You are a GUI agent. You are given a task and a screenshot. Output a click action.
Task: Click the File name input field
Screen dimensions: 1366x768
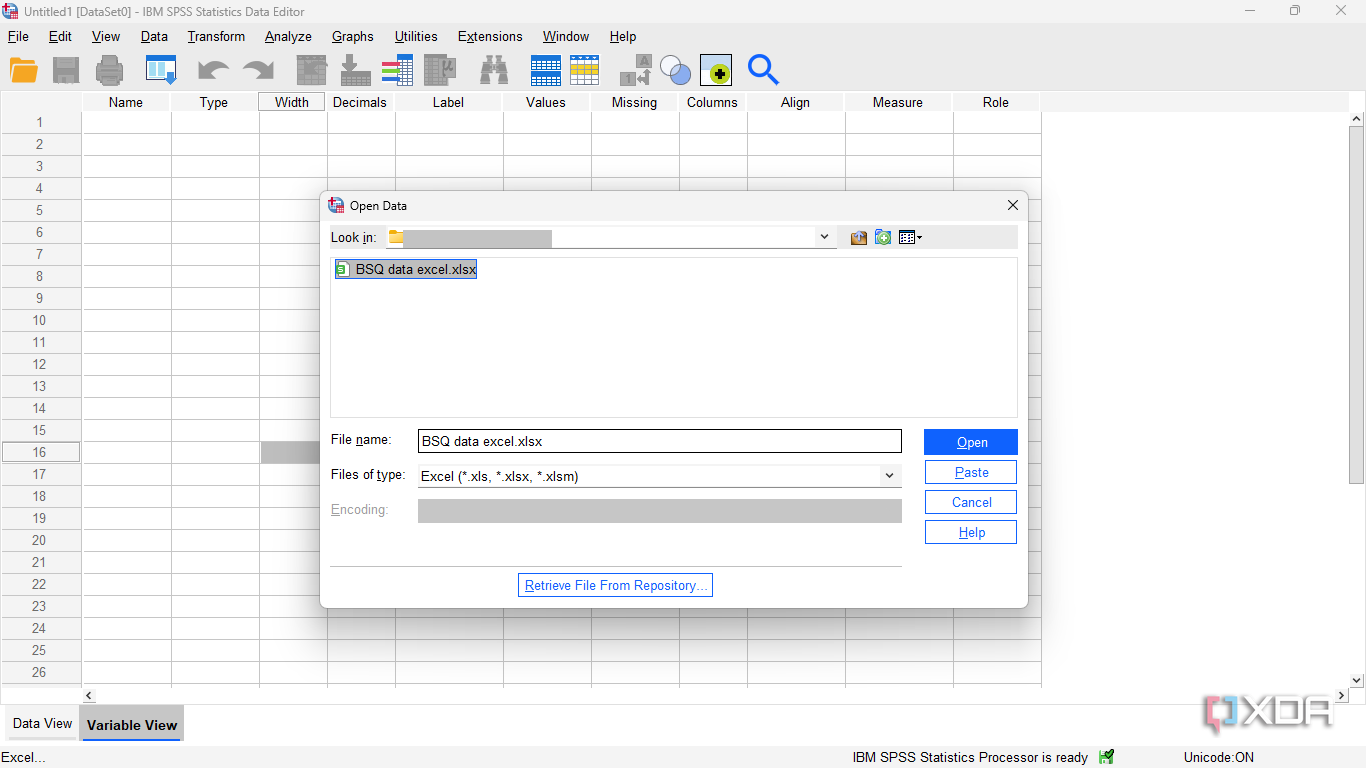click(660, 441)
